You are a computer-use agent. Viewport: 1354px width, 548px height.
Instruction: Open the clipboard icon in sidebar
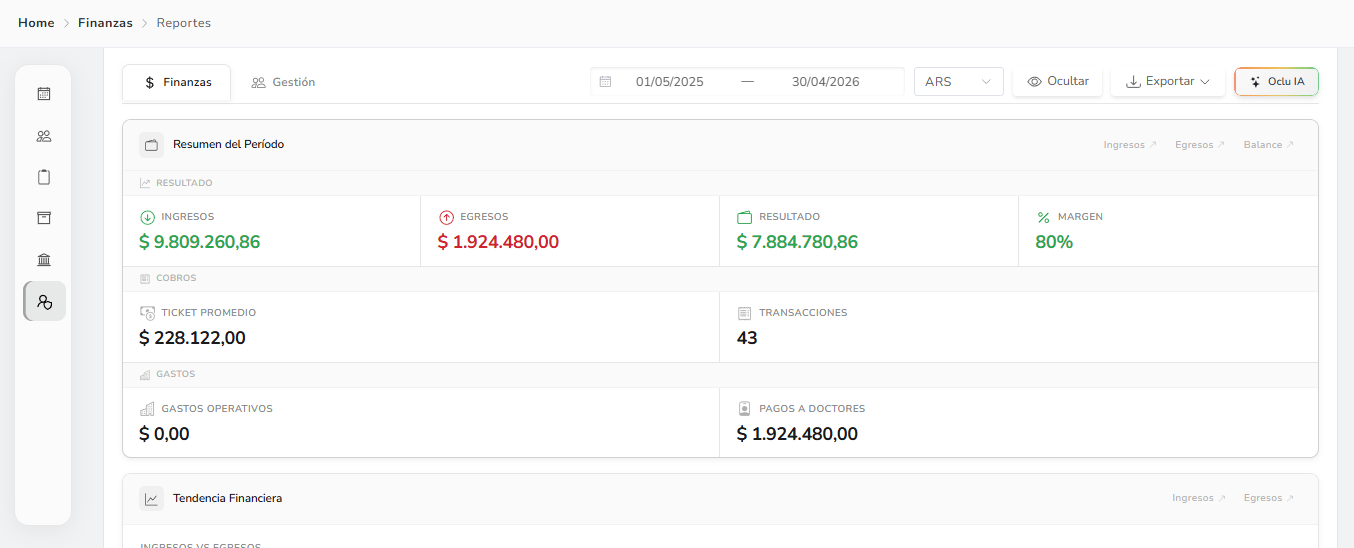coord(44,177)
